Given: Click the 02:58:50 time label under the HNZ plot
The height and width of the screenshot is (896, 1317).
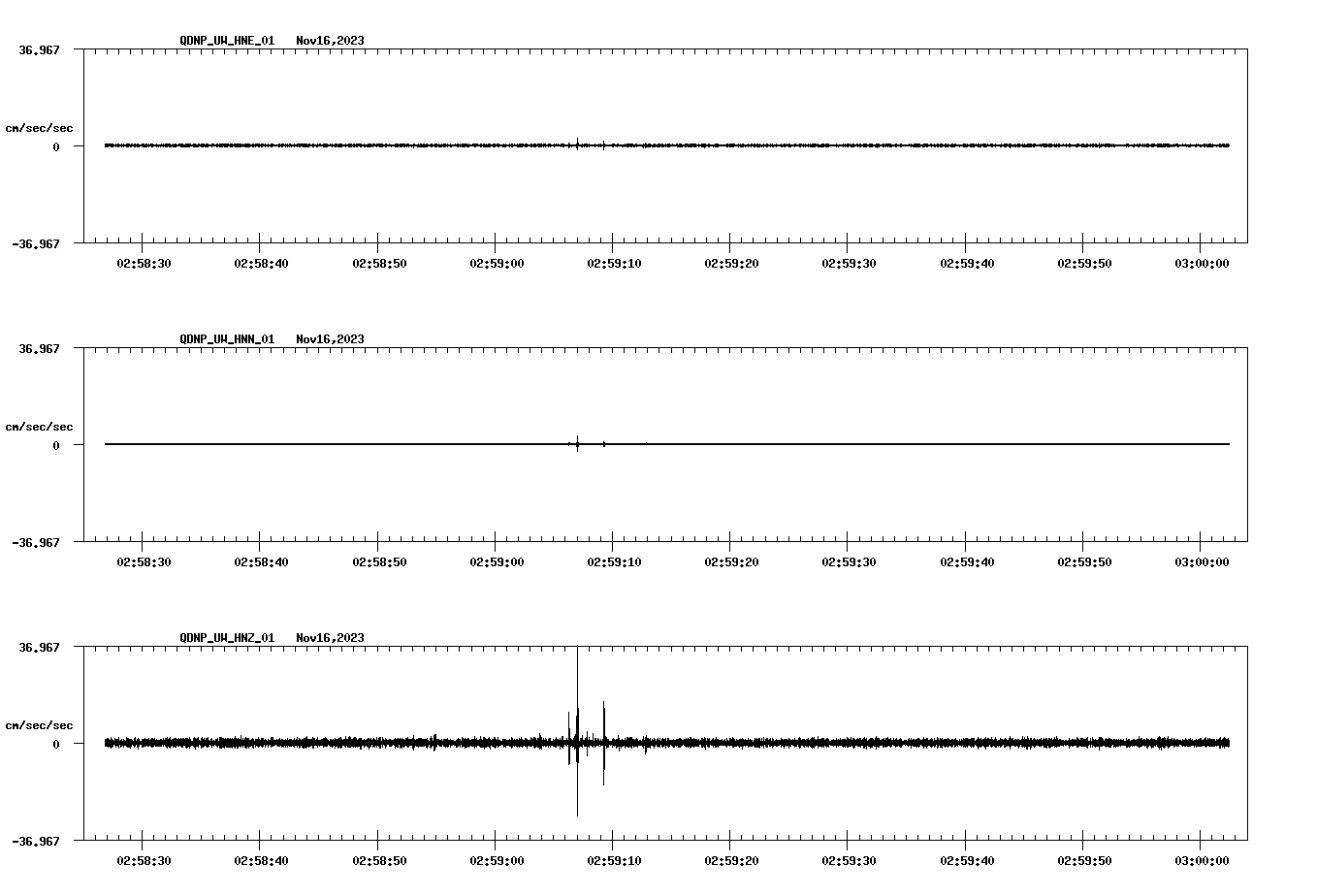Looking at the screenshot, I should pos(379,860).
